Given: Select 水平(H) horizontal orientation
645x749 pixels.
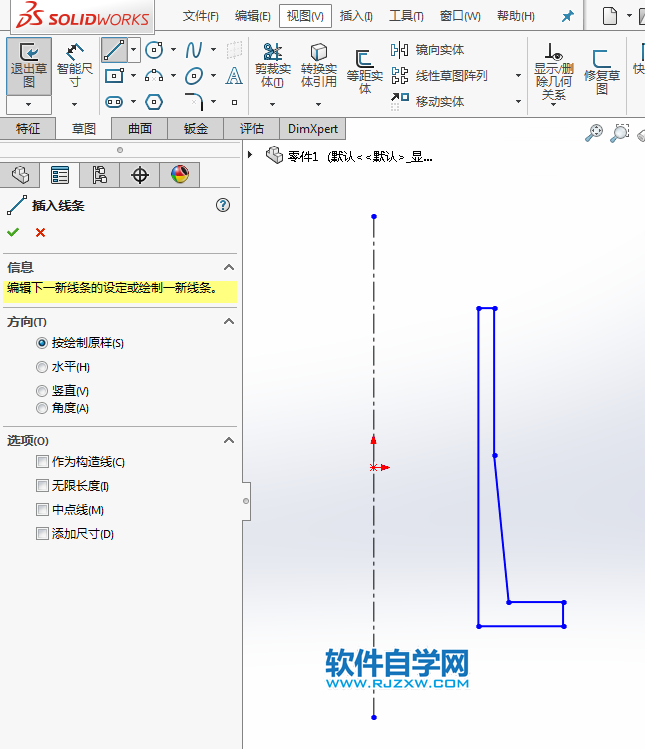Looking at the screenshot, I should point(42,367).
